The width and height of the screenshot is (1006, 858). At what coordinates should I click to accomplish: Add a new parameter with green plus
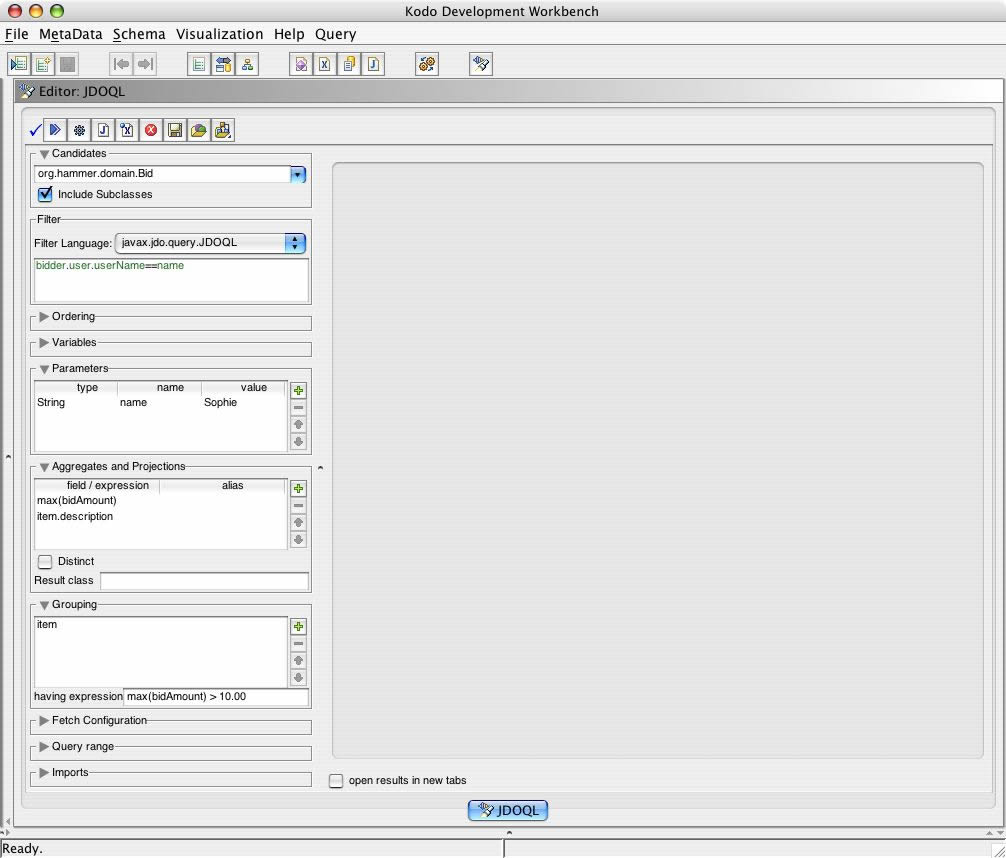(x=298, y=391)
